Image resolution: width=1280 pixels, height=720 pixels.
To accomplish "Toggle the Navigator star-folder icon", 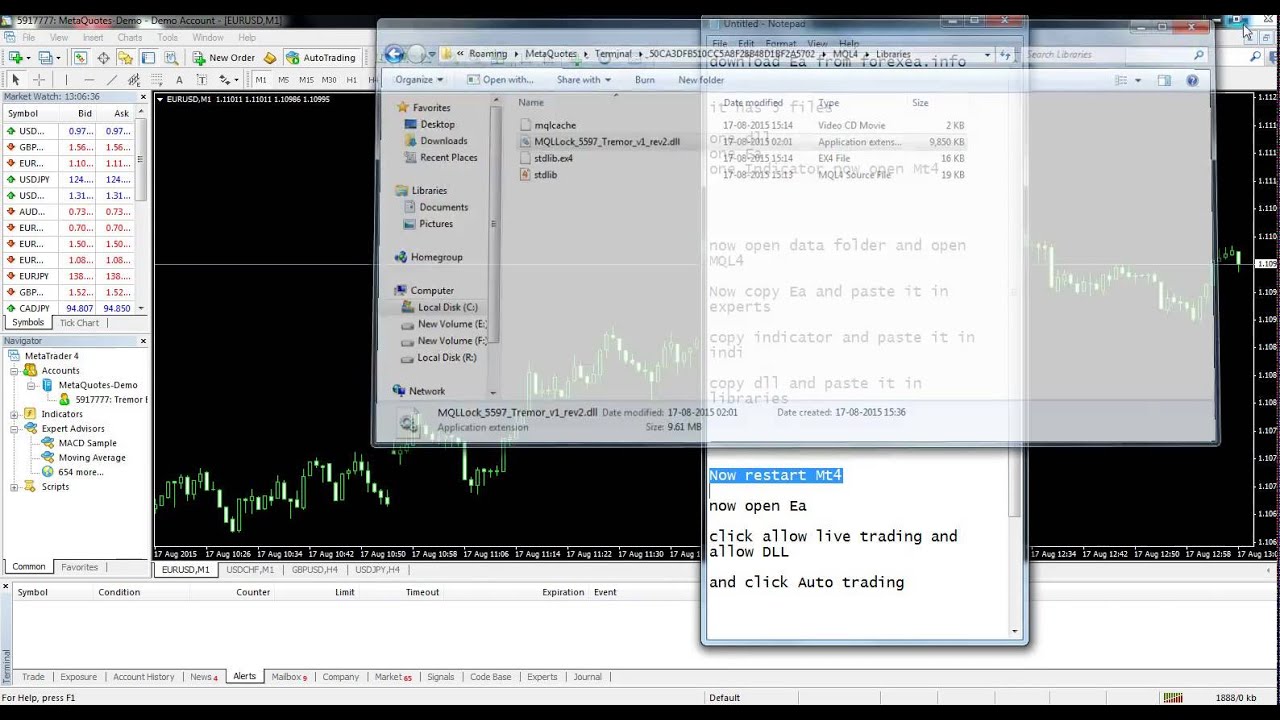I will 125,58.
